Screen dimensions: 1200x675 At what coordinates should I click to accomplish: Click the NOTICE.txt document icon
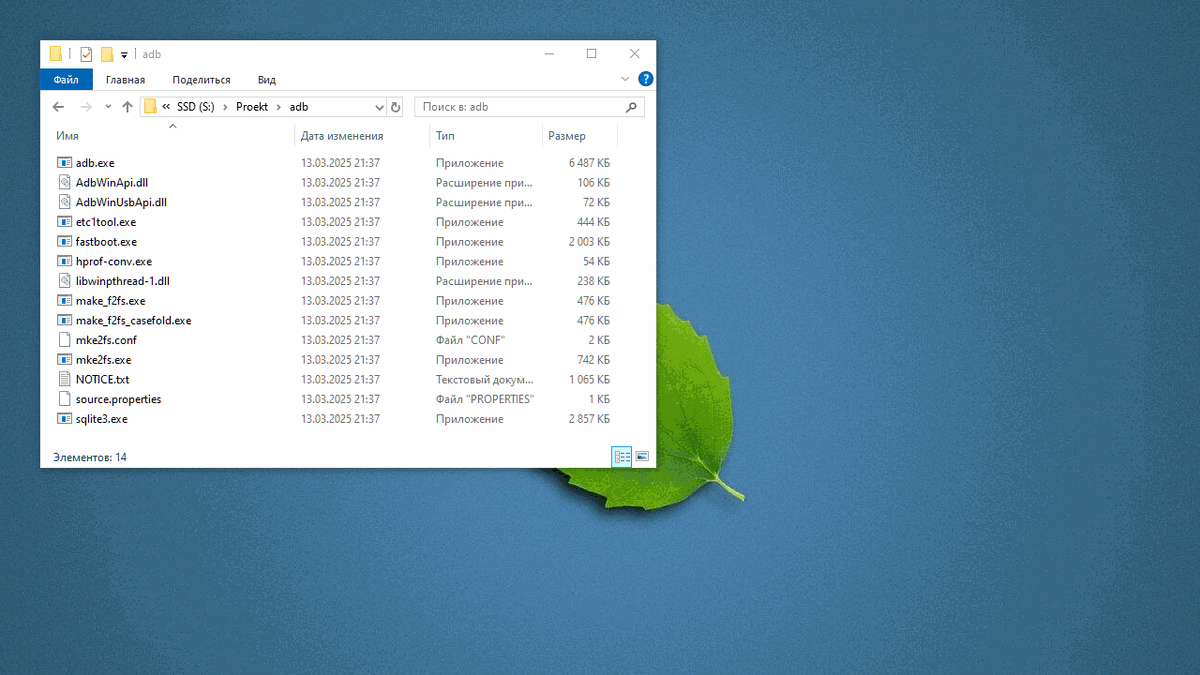pos(65,379)
